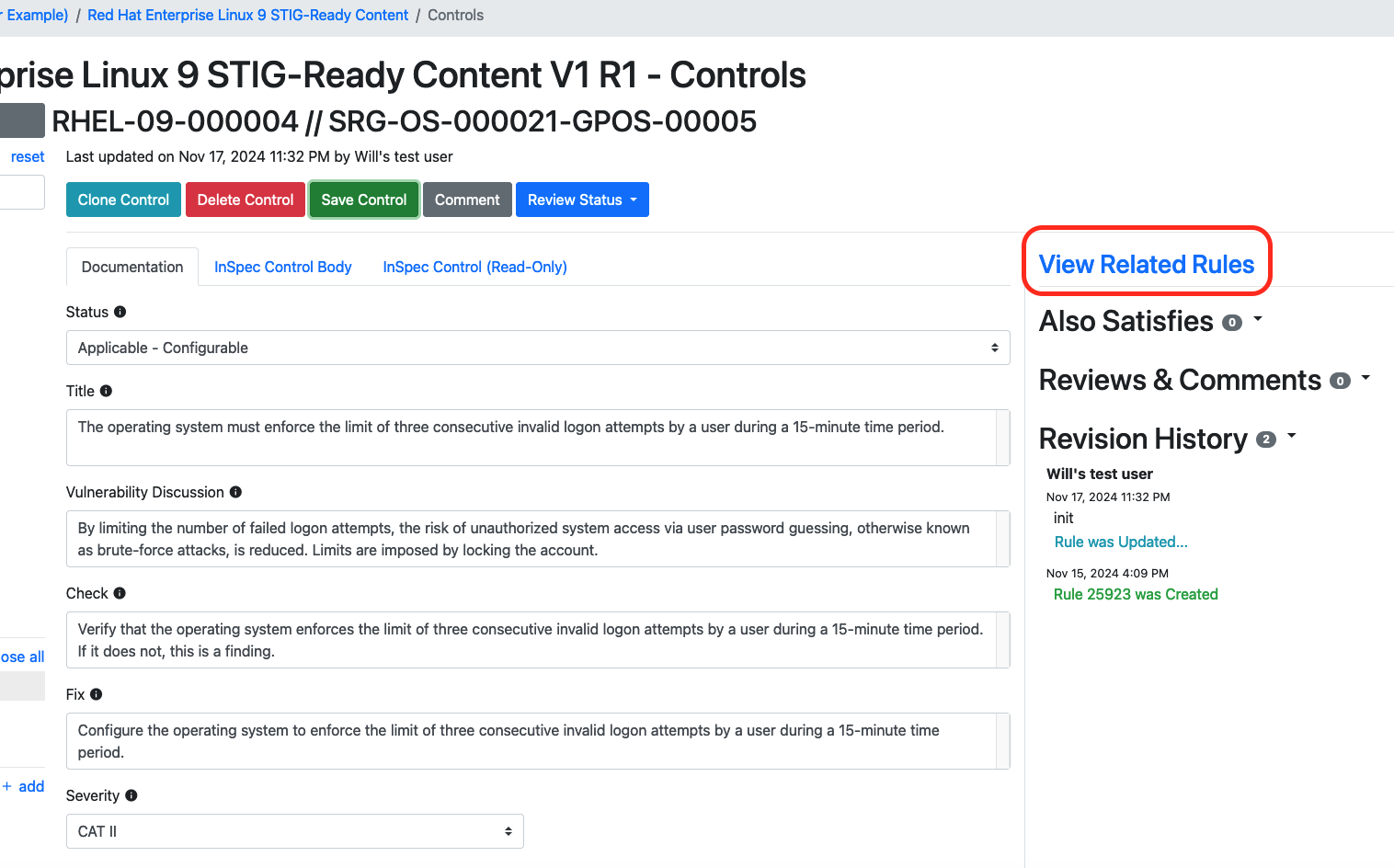Click the info icon next to Check
The width and height of the screenshot is (1394, 868).
pos(120,593)
